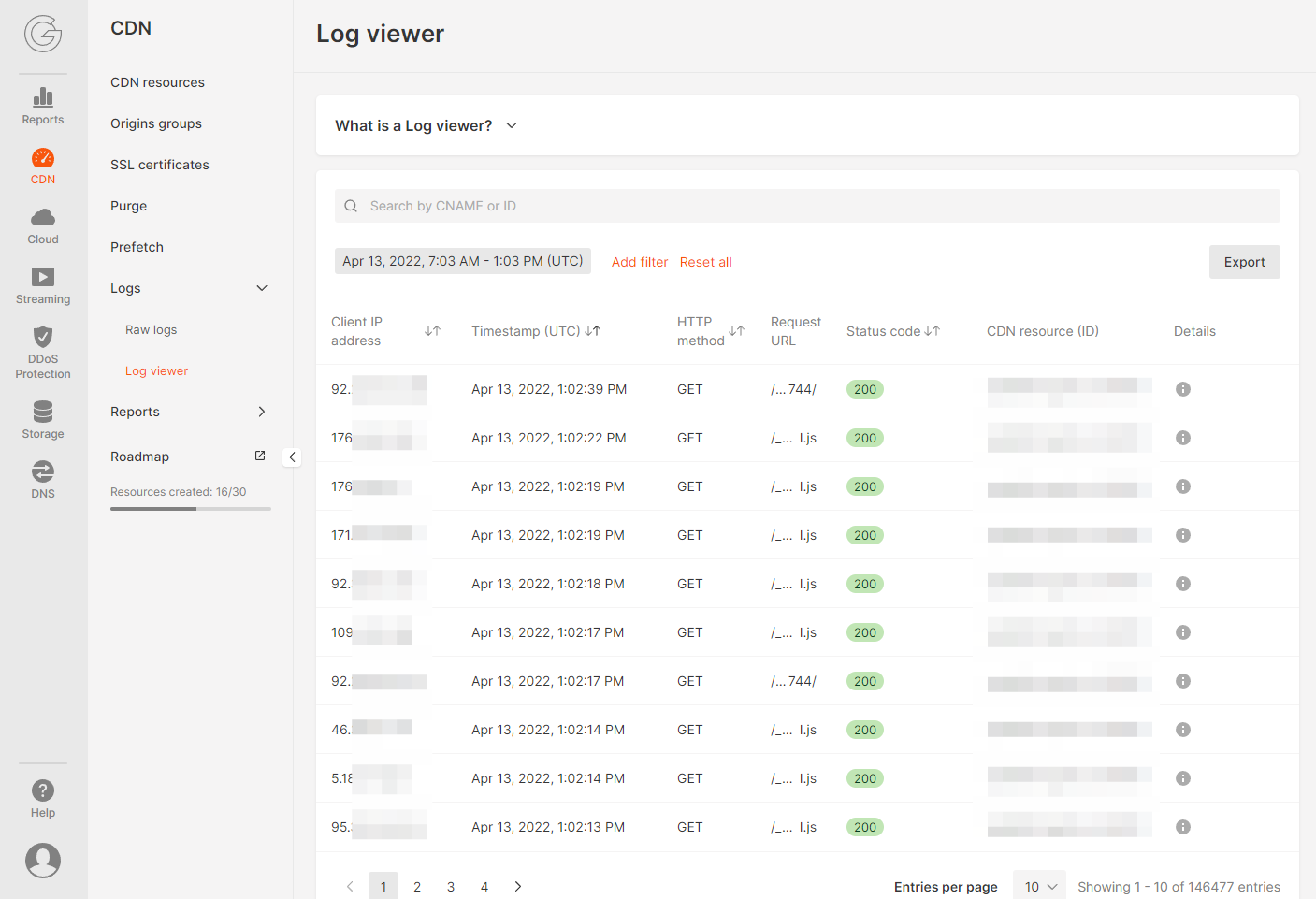Open the user profile avatar
The height and width of the screenshot is (899, 1316).
[43, 860]
